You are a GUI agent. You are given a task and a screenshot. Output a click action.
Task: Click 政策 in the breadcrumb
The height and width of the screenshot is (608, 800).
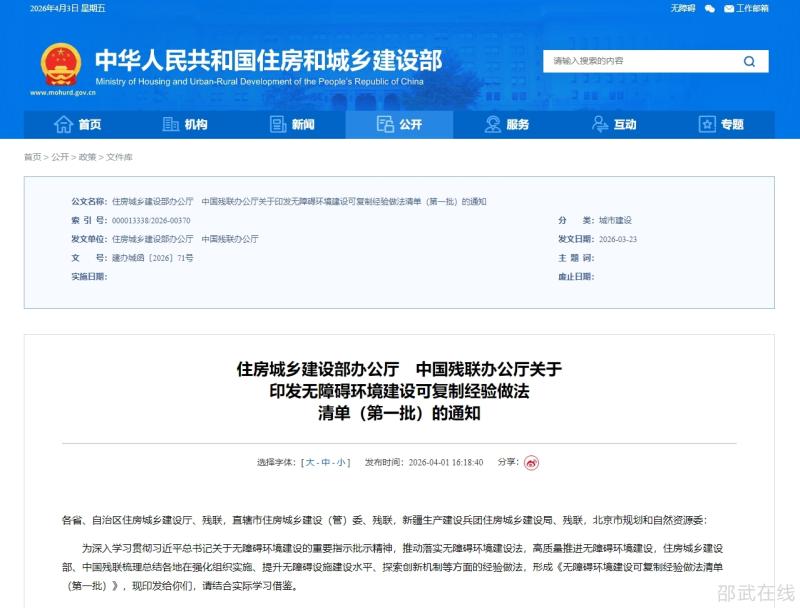click(x=87, y=157)
